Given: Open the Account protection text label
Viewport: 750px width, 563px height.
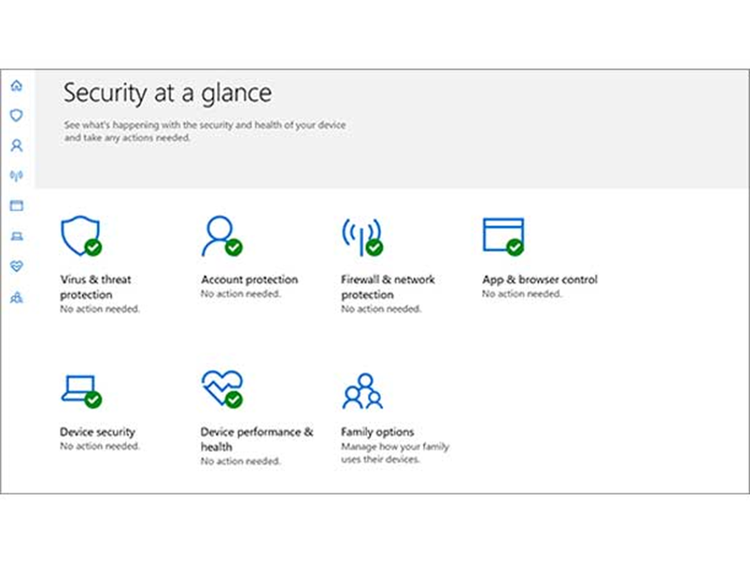Looking at the screenshot, I should point(249,280).
